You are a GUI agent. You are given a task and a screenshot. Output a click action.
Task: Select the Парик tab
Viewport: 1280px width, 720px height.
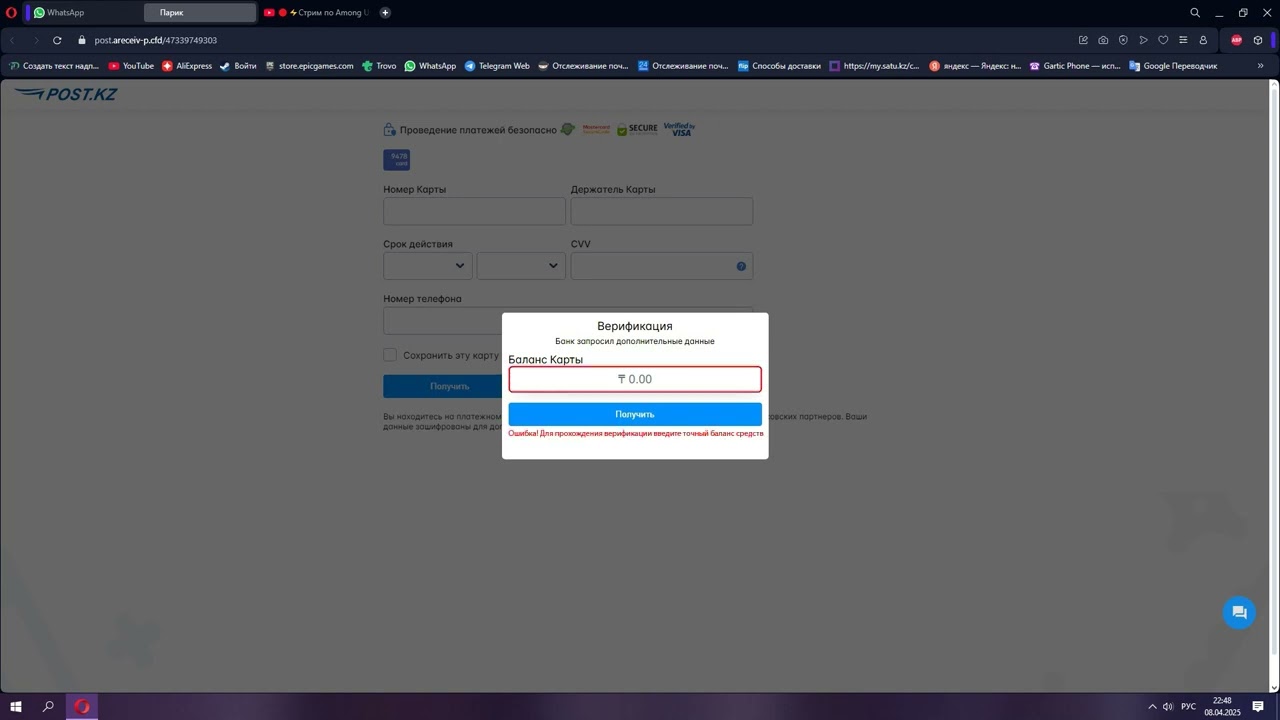pyautogui.click(x=200, y=13)
